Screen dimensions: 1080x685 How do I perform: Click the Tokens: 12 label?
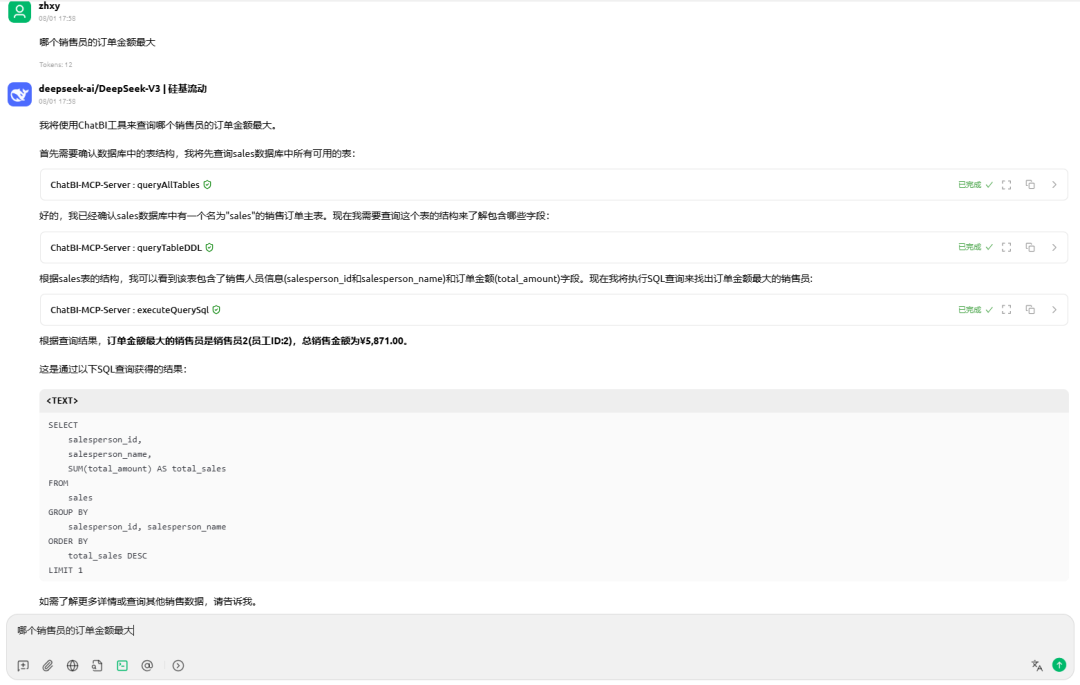coord(56,65)
